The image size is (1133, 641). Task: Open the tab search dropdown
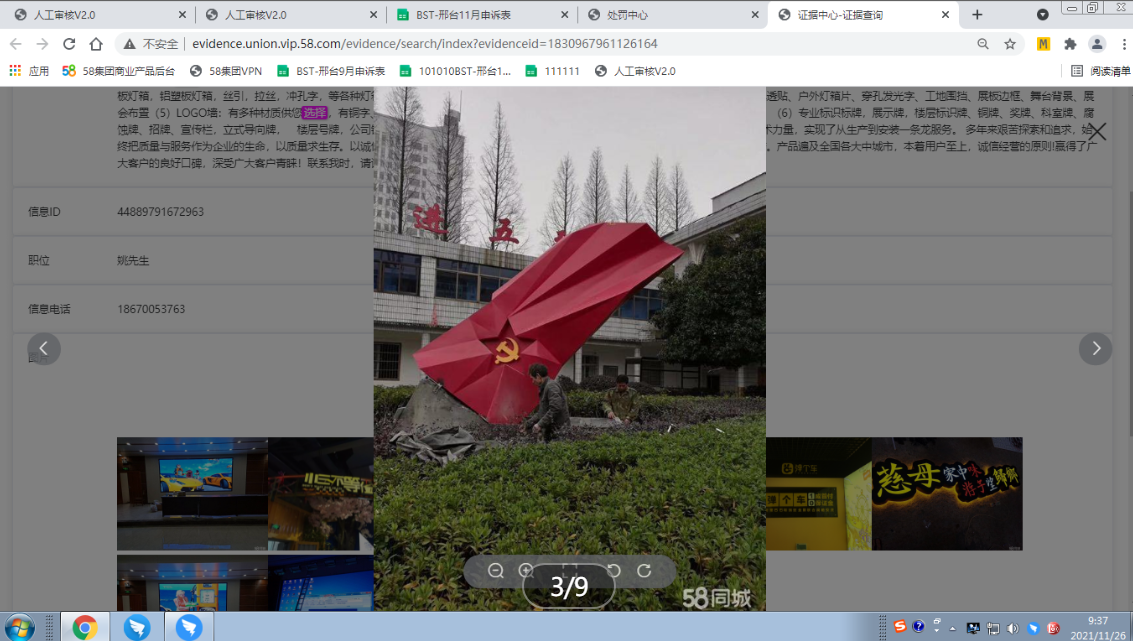(x=1043, y=14)
